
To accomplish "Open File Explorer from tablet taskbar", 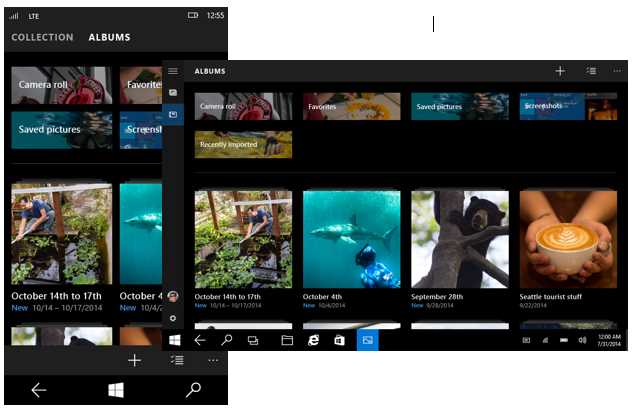I will pyautogui.click(x=287, y=340).
